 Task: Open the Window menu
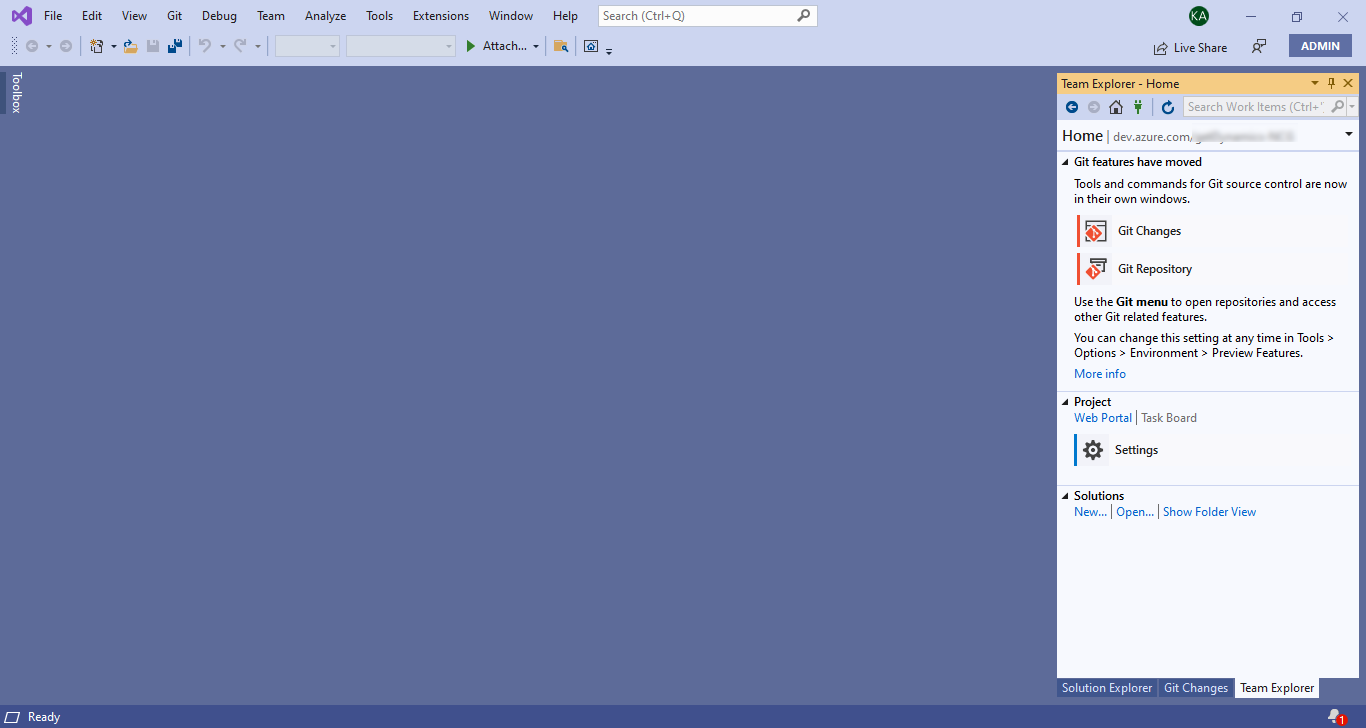[511, 16]
